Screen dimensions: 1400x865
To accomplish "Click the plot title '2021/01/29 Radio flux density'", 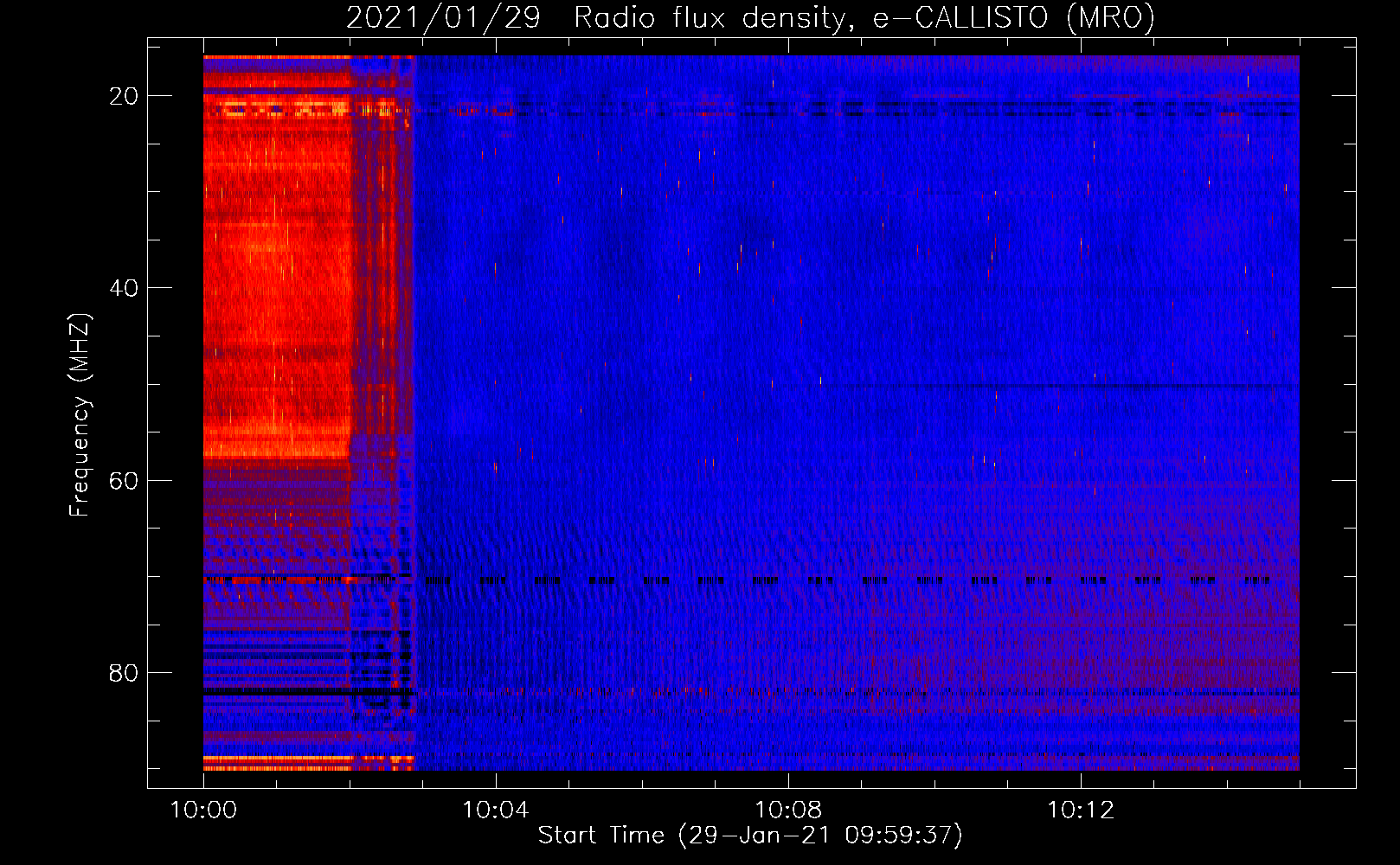I will point(750,18).
